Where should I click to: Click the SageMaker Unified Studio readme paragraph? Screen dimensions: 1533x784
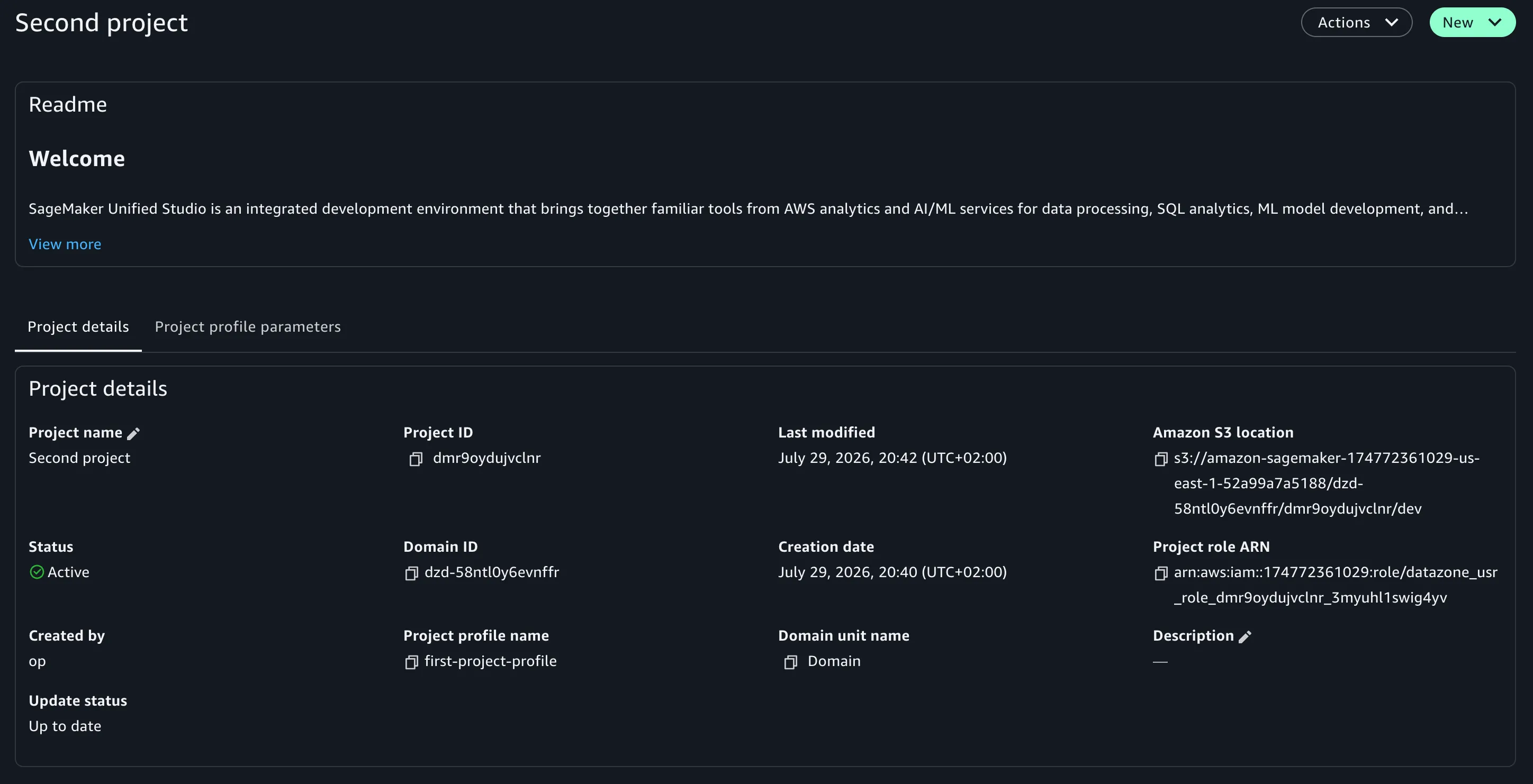coord(748,209)
